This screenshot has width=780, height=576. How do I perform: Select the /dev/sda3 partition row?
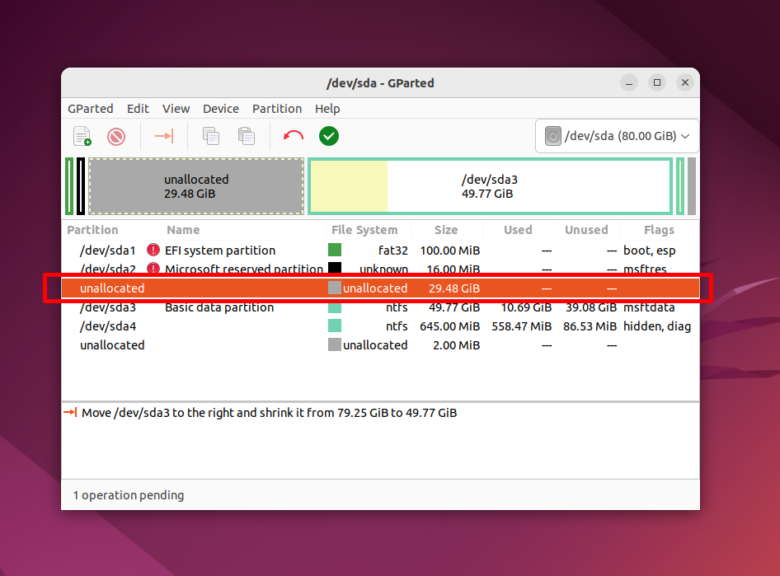[381, 307]
